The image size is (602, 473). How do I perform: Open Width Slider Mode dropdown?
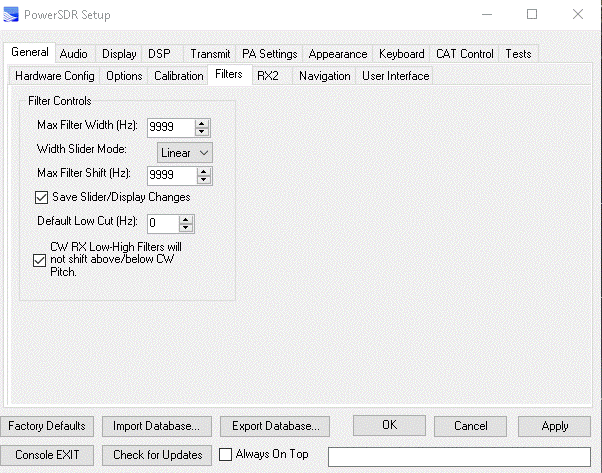(185, 153)
